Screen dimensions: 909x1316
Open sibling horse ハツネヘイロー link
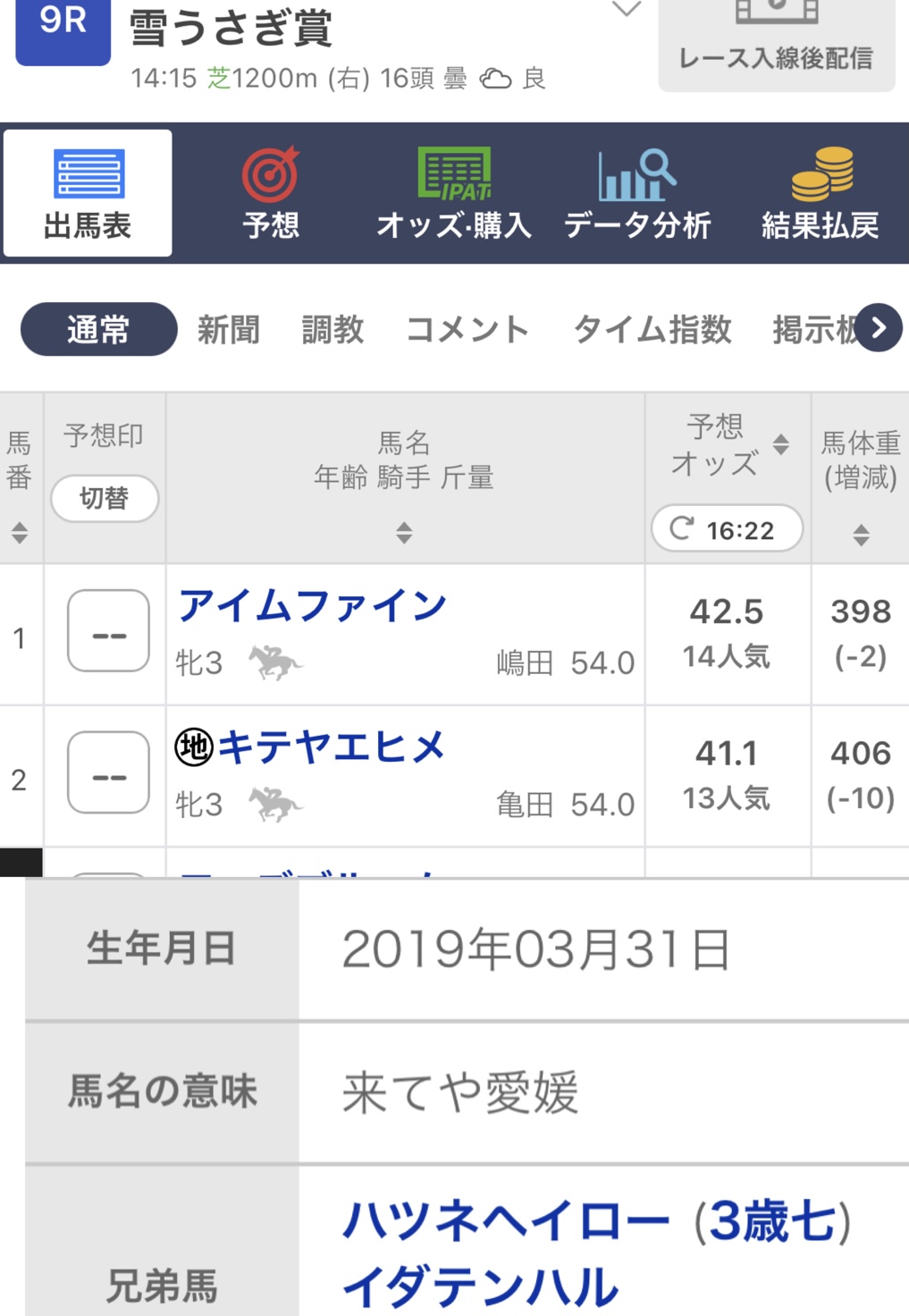[x=506, y=1221]
